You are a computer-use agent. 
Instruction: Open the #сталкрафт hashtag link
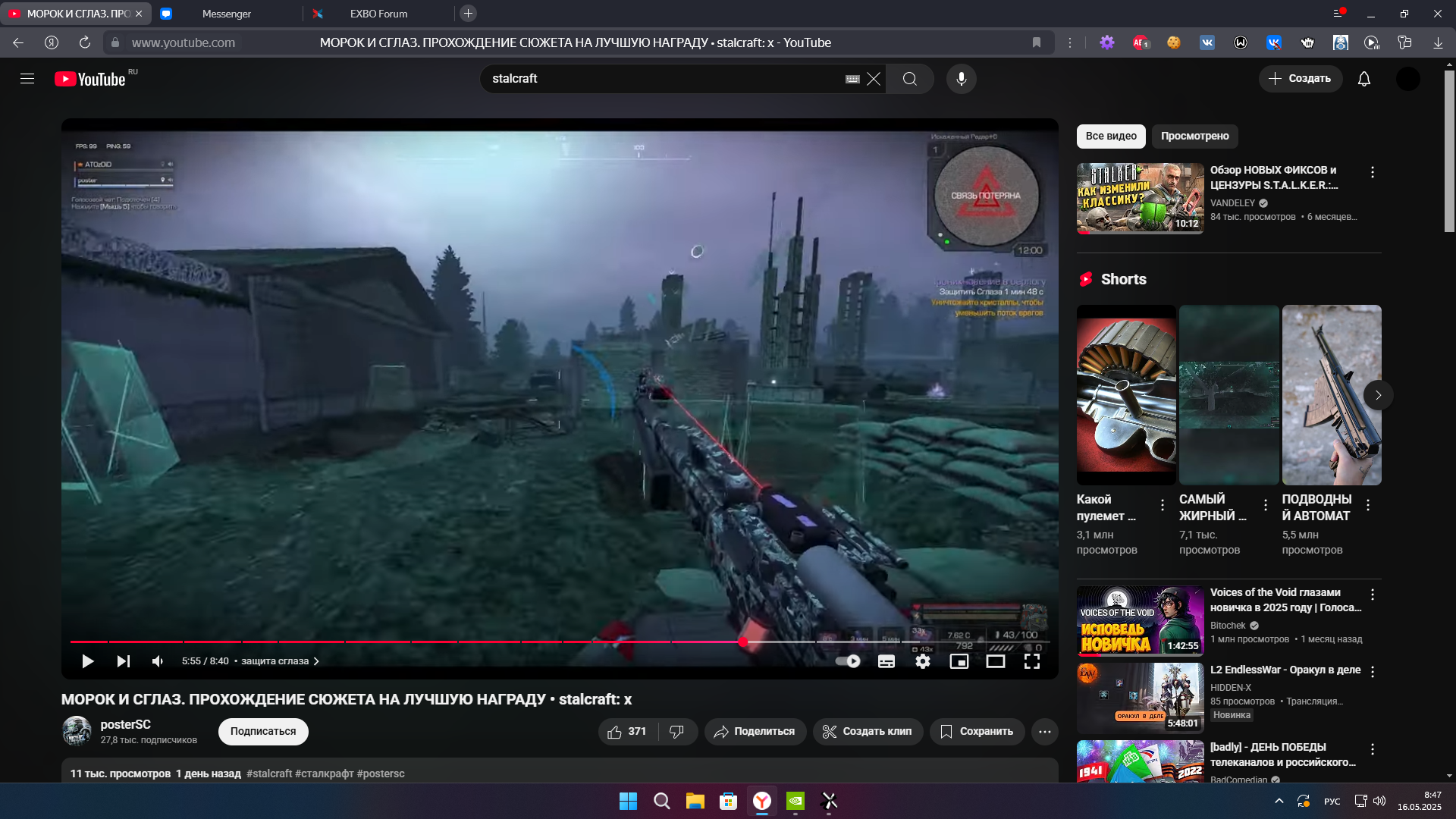[325, 773]
